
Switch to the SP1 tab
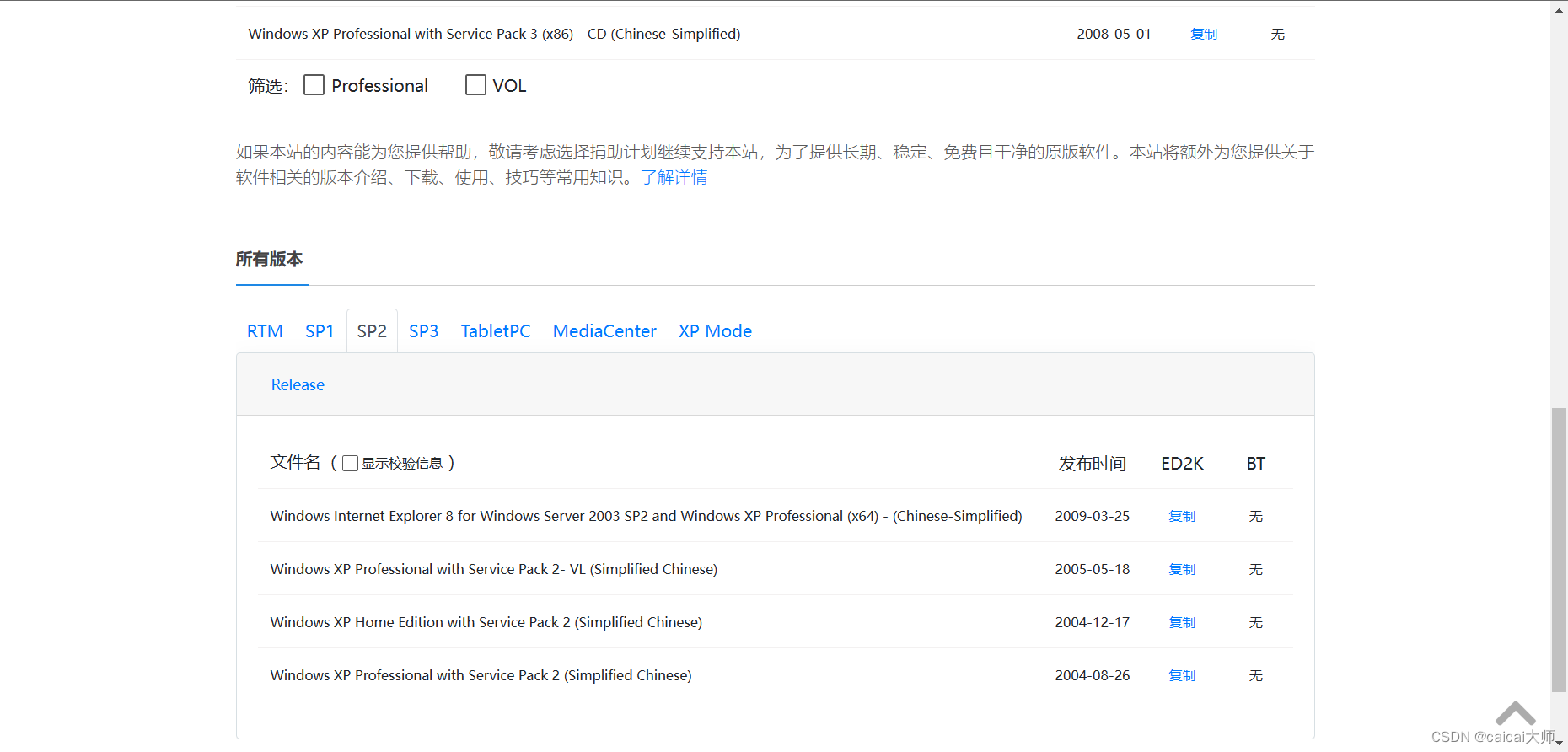[x=320, y=331]
